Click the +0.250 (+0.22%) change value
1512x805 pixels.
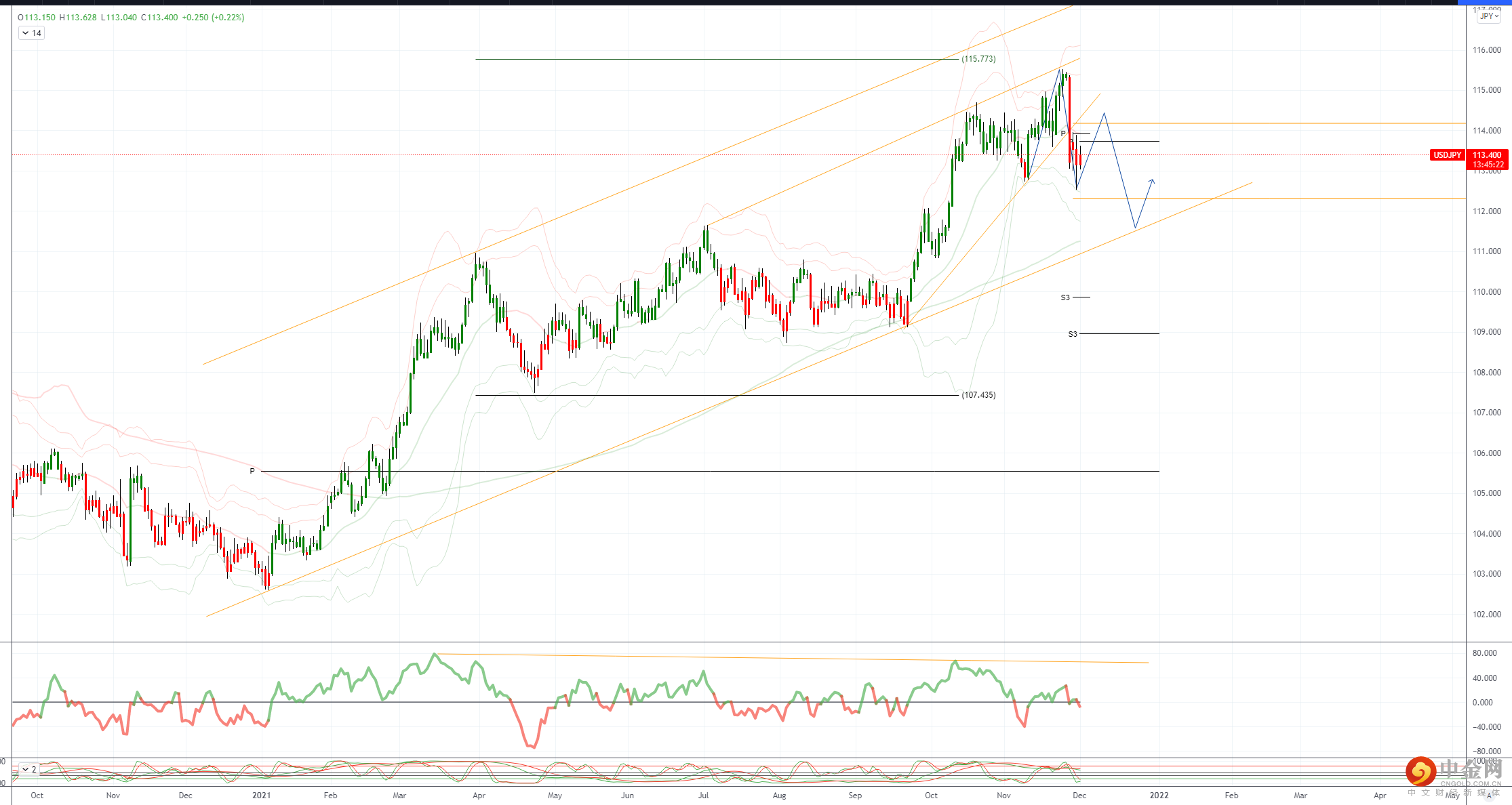[213, 18]
